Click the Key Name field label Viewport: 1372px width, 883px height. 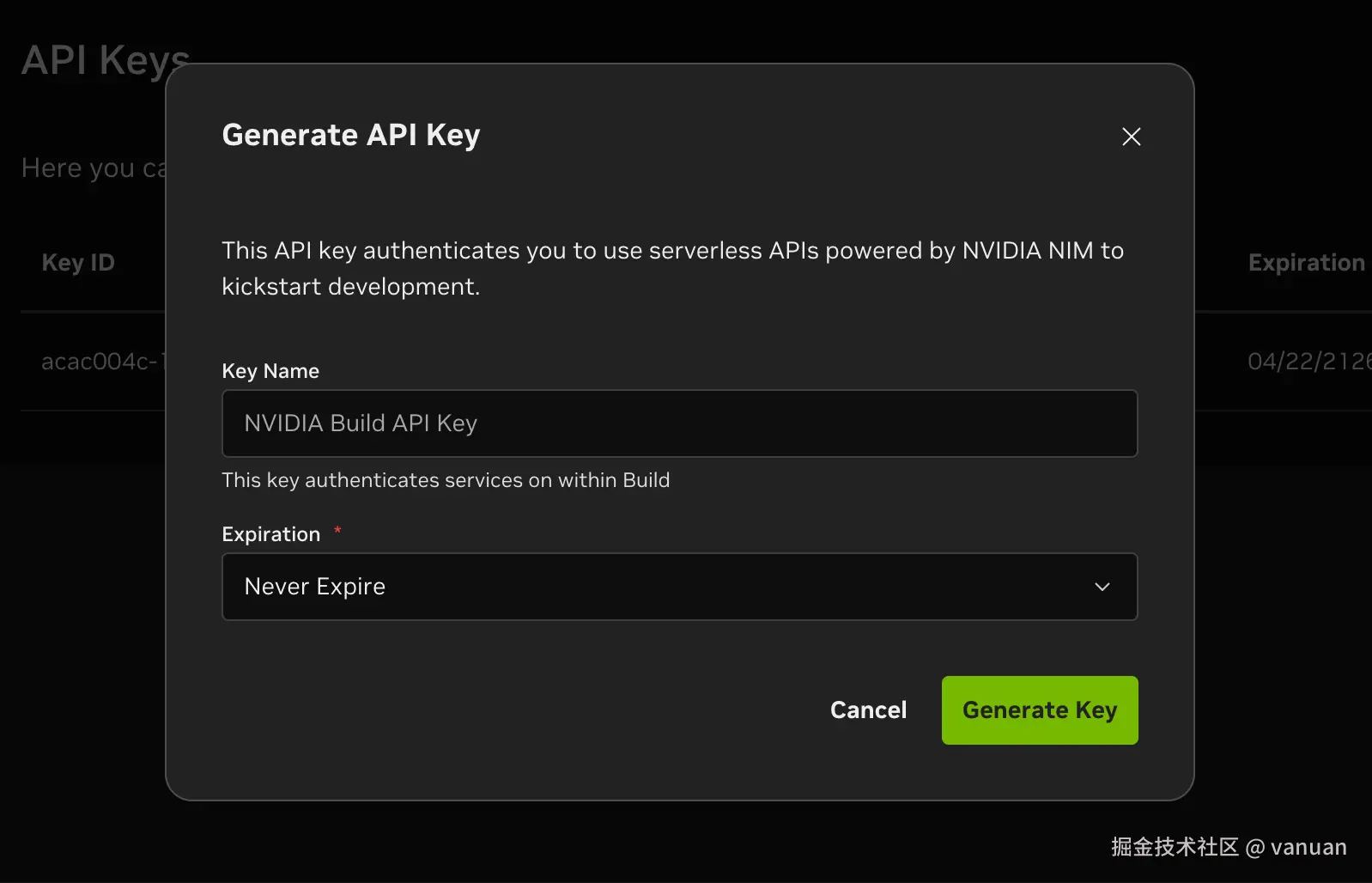(x=270, y=371)
